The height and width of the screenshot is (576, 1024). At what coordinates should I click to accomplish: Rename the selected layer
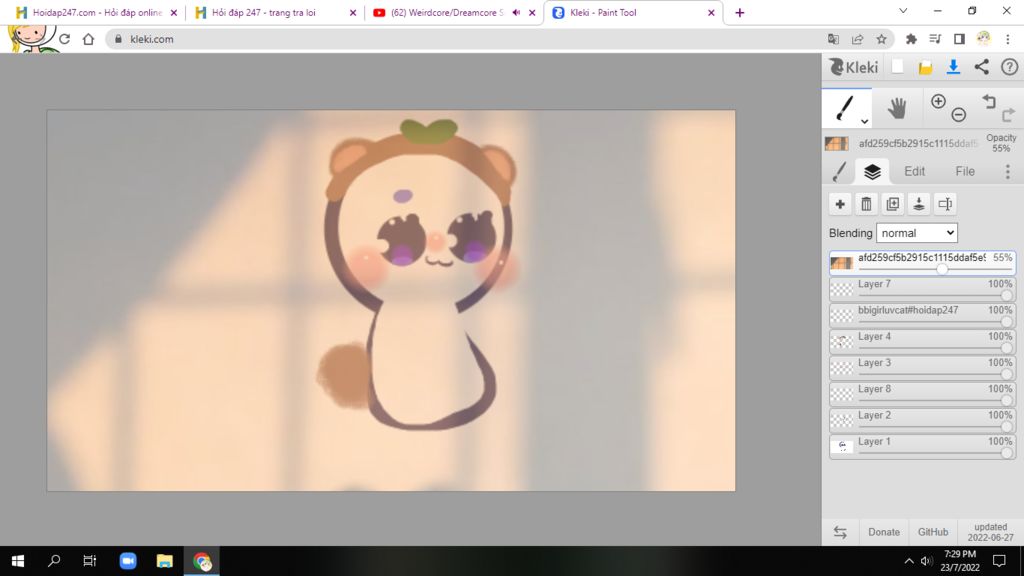tap(945, 204)
